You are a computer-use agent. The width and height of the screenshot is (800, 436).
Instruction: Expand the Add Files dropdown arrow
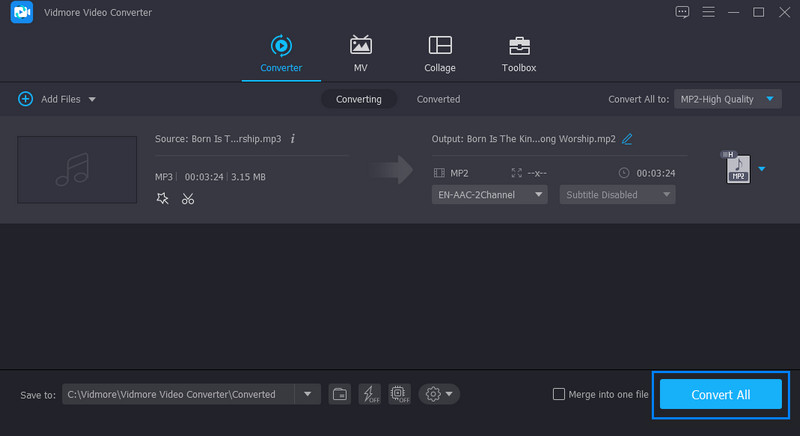92,99
